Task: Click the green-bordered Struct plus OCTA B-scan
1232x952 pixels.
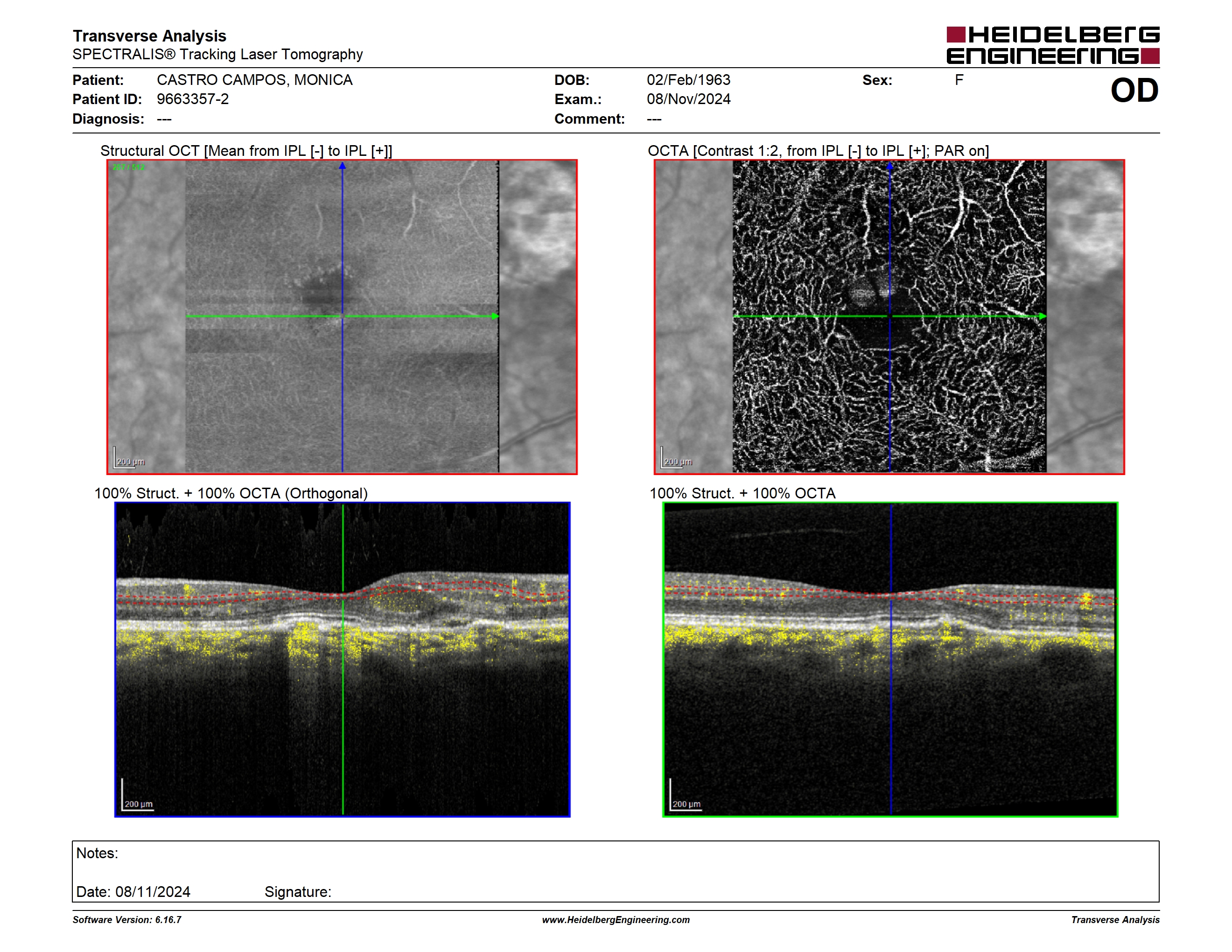Action: pos(890,659)
